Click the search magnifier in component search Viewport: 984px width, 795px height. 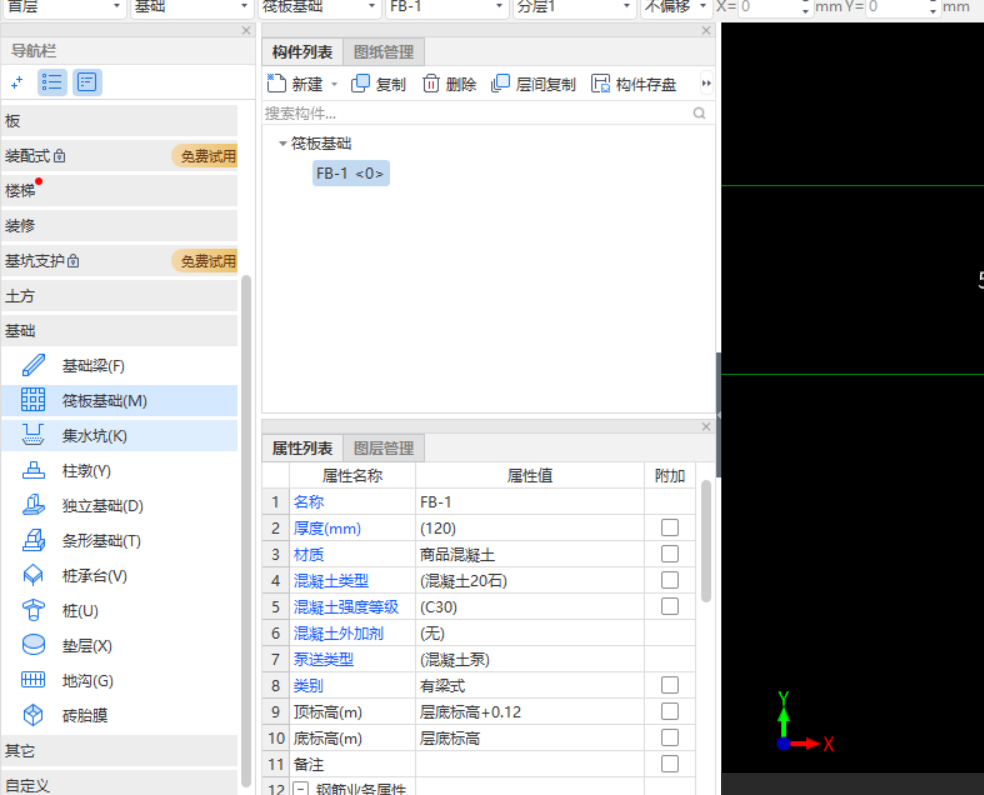[x=699, y=114]
